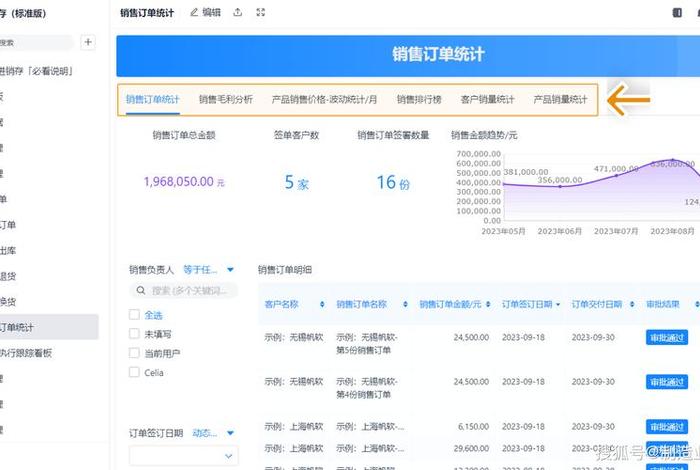Check the 当前用户 checkbox
The image size is (700, 470).
coord(134,353)
